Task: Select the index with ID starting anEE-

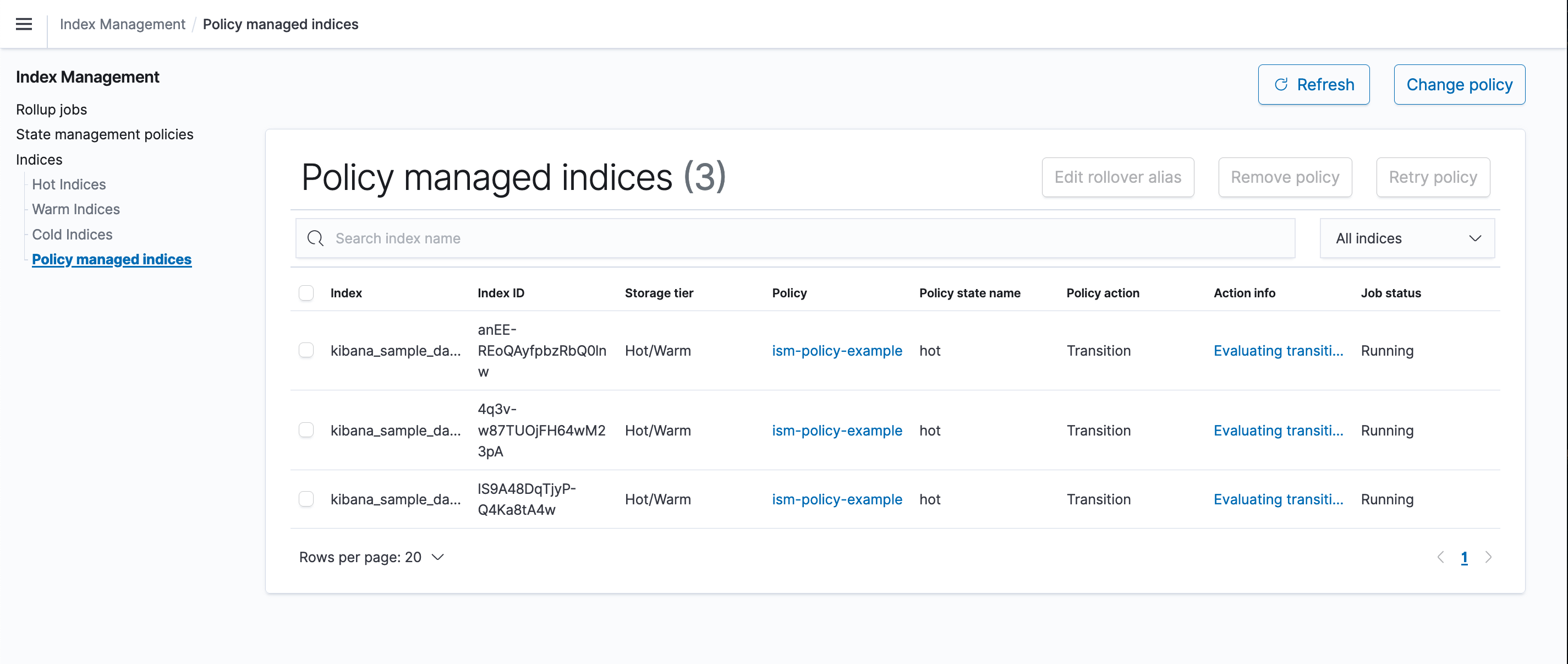Action: (306, 350)
